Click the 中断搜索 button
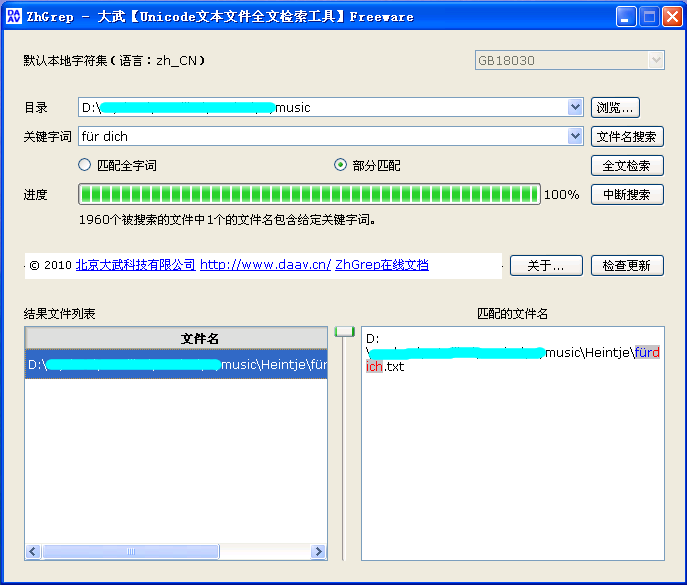687x585 pixels. pos(627,194)
